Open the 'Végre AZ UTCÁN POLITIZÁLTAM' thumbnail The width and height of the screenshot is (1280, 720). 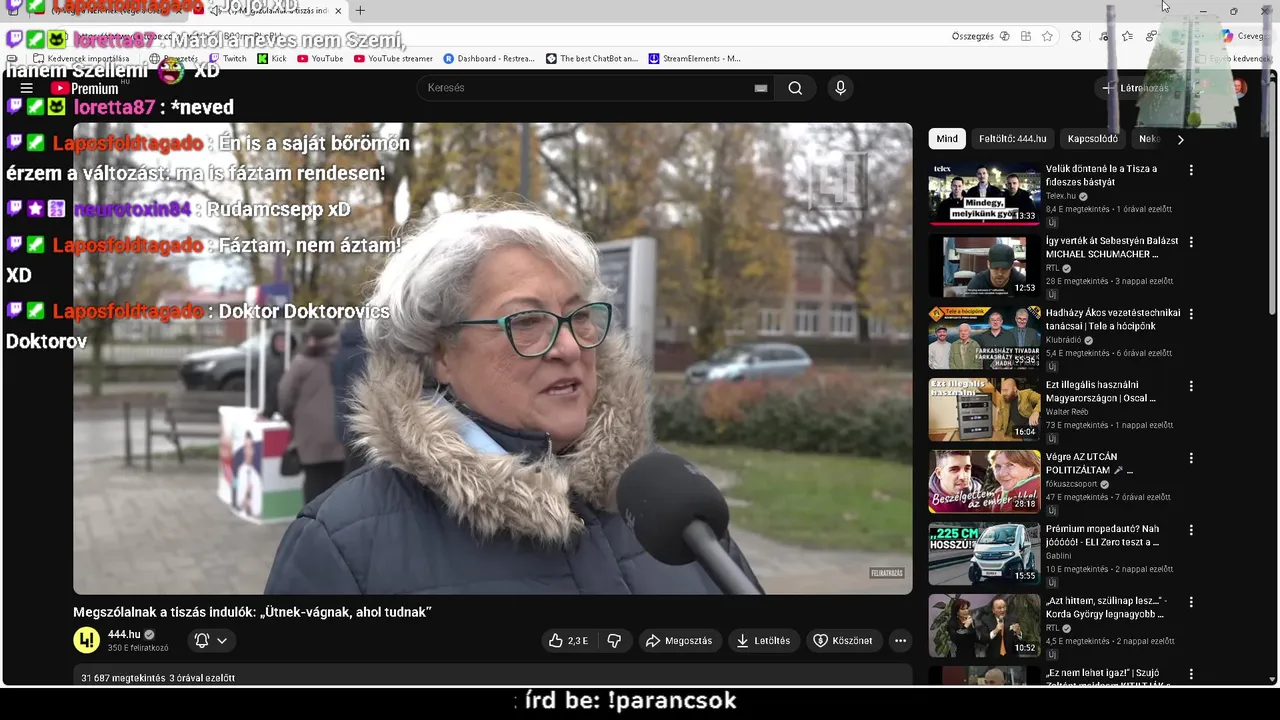tap(984, 482)
